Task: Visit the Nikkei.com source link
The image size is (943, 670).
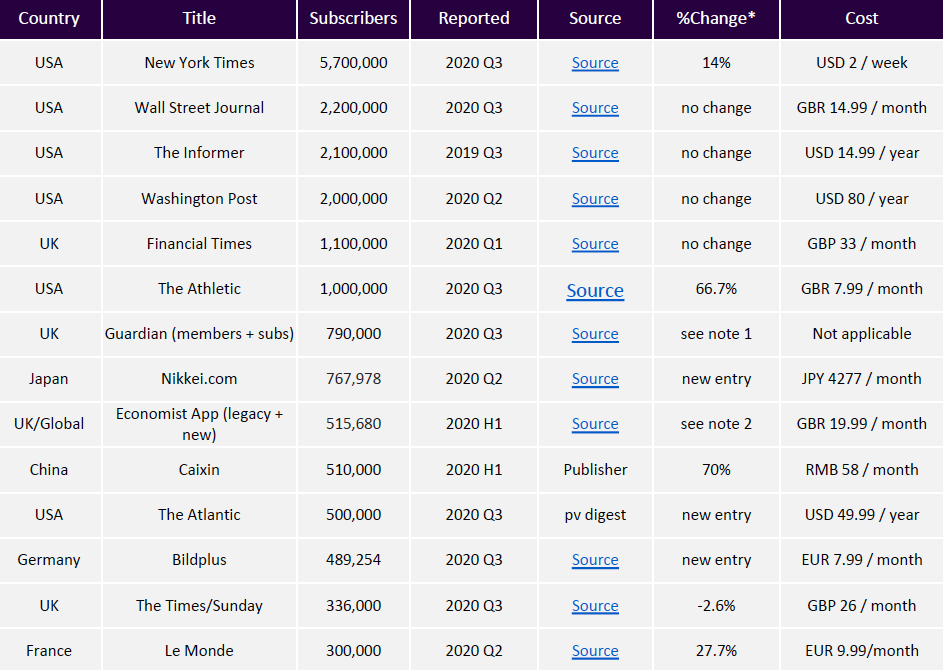Action: [595, 379]
